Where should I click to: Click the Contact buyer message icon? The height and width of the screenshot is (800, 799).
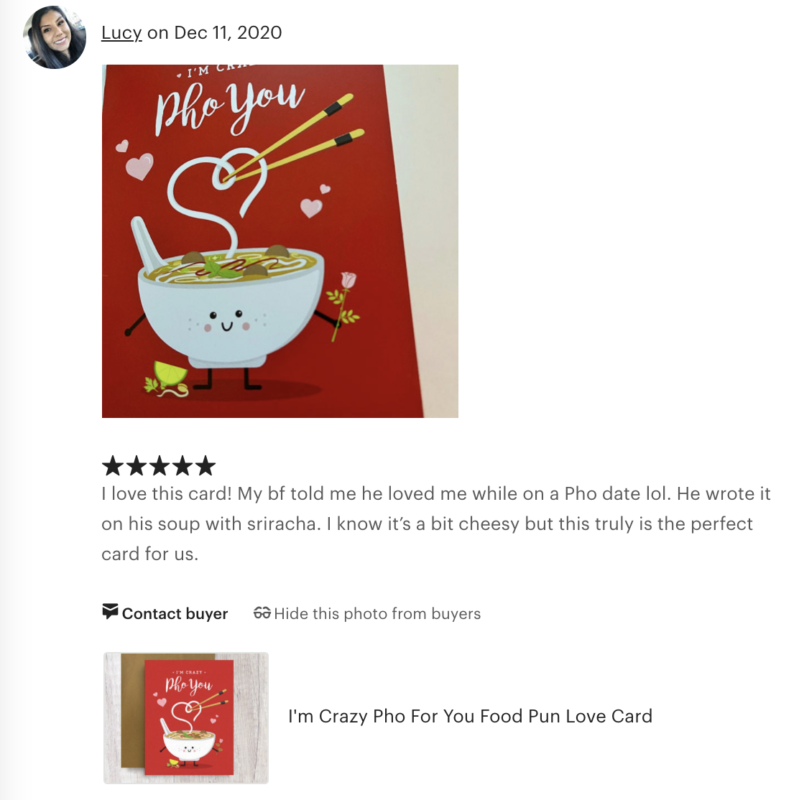pyautogui.click(x=110, y=611)
